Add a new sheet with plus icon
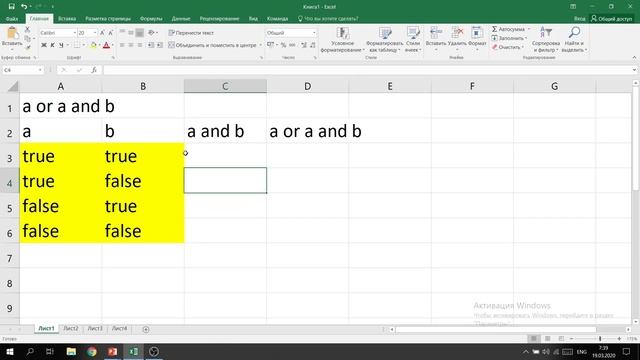Image resolution: width=640 pixels, height=360 pixels. tap(146, 329)
